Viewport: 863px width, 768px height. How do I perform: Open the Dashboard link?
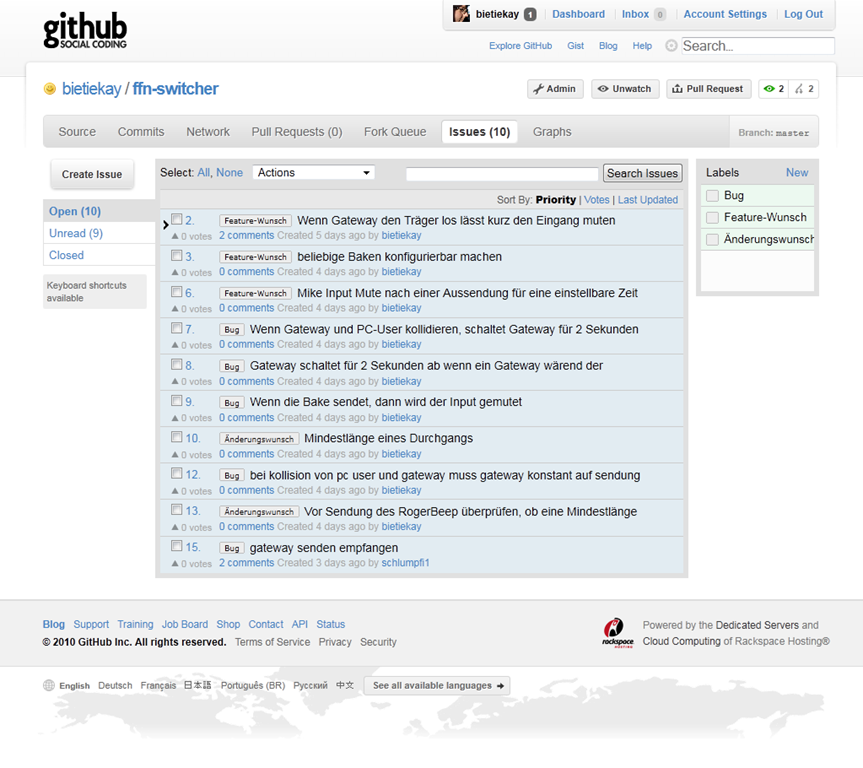click(x=578, y=14)
